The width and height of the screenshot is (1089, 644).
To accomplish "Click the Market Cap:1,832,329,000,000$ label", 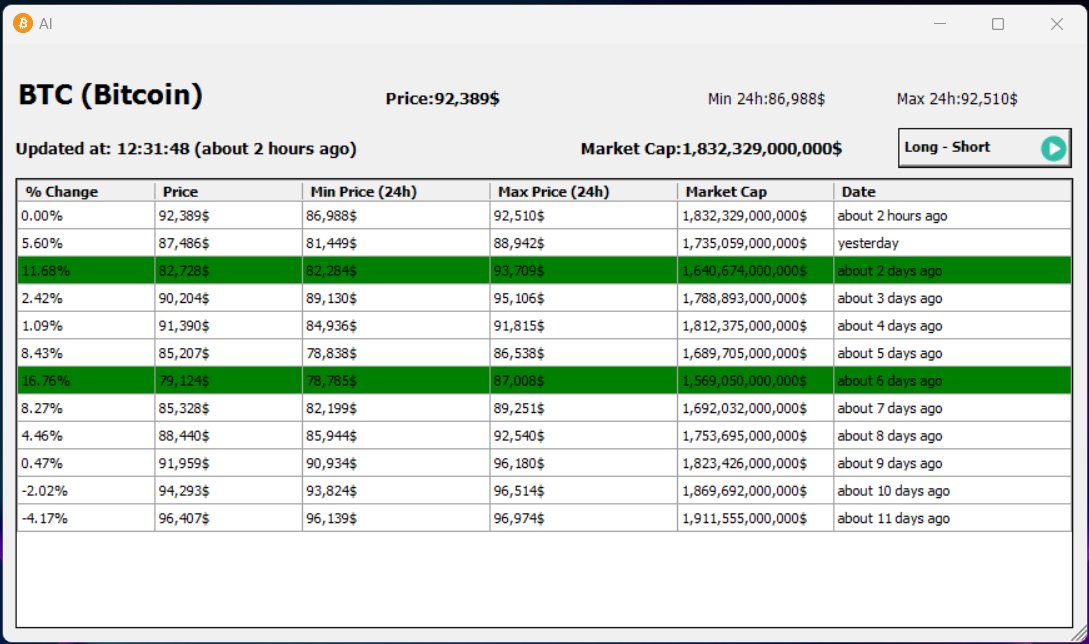I will click(x=711, y=149).
